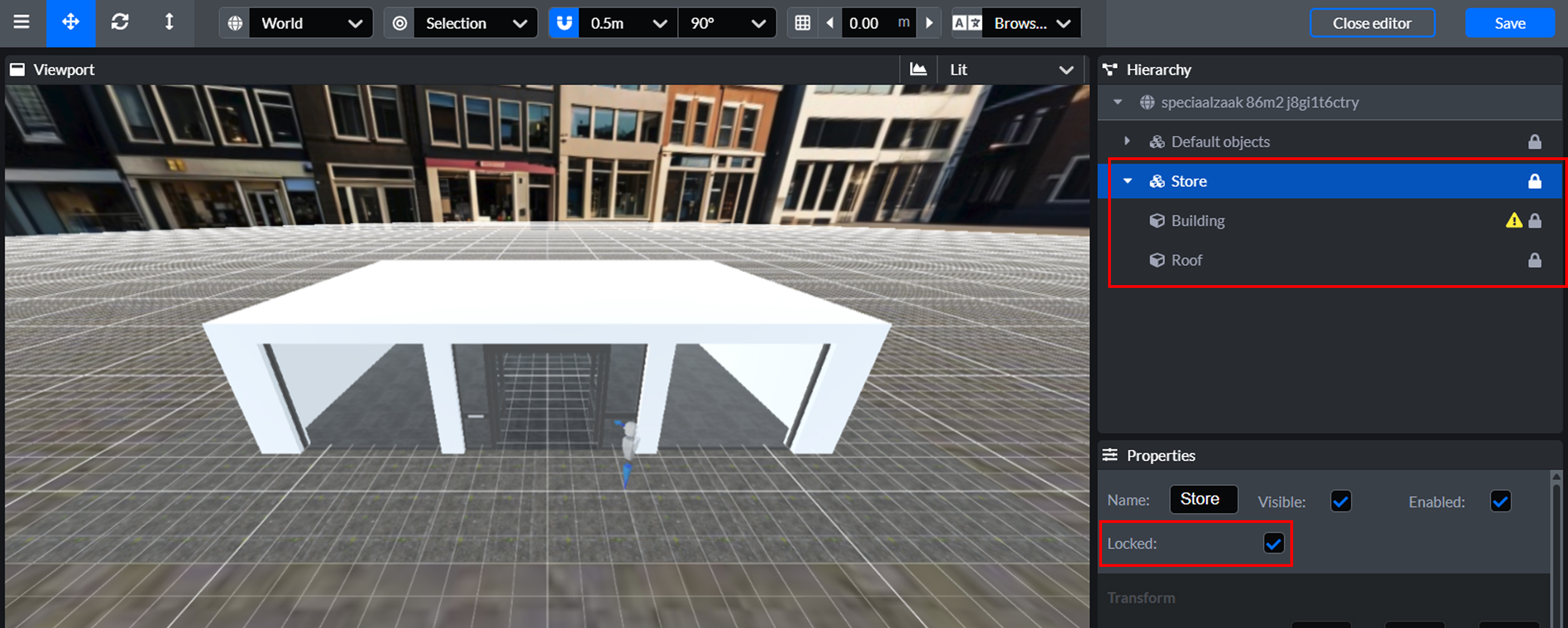Click the Name field containing Store
The width and height of the screenshot is (1568, 628).
point(1203,499)
